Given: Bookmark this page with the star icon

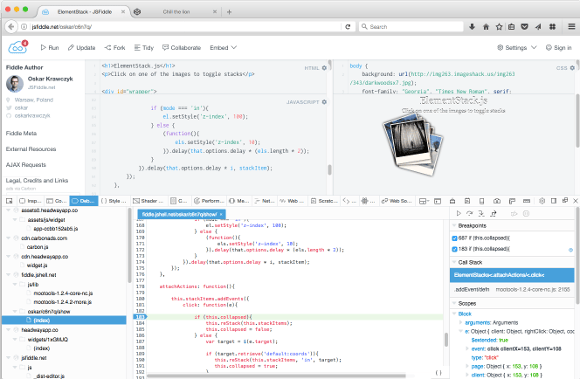Looking at the screenshot, I should pyautogui.click(x=499, y=27).
